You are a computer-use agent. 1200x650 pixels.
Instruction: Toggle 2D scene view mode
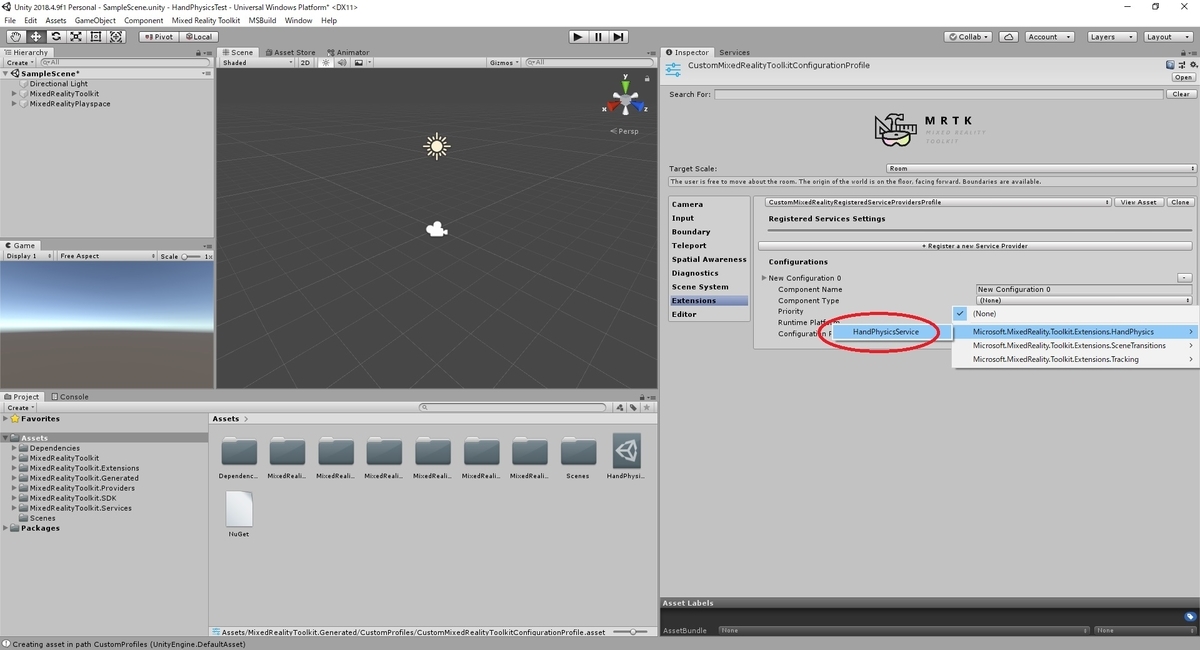click(306, 62)
